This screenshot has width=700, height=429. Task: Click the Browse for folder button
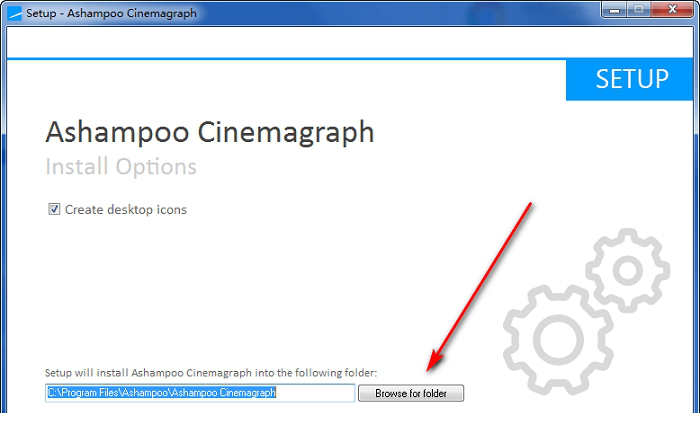(x=411, y=393)
